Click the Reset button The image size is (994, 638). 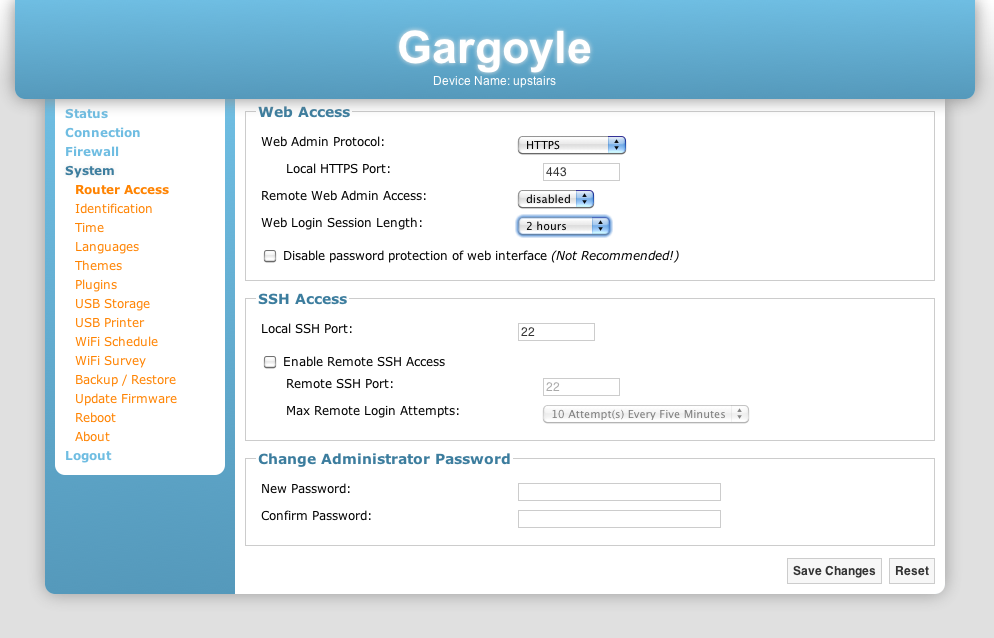click(911, 571)
